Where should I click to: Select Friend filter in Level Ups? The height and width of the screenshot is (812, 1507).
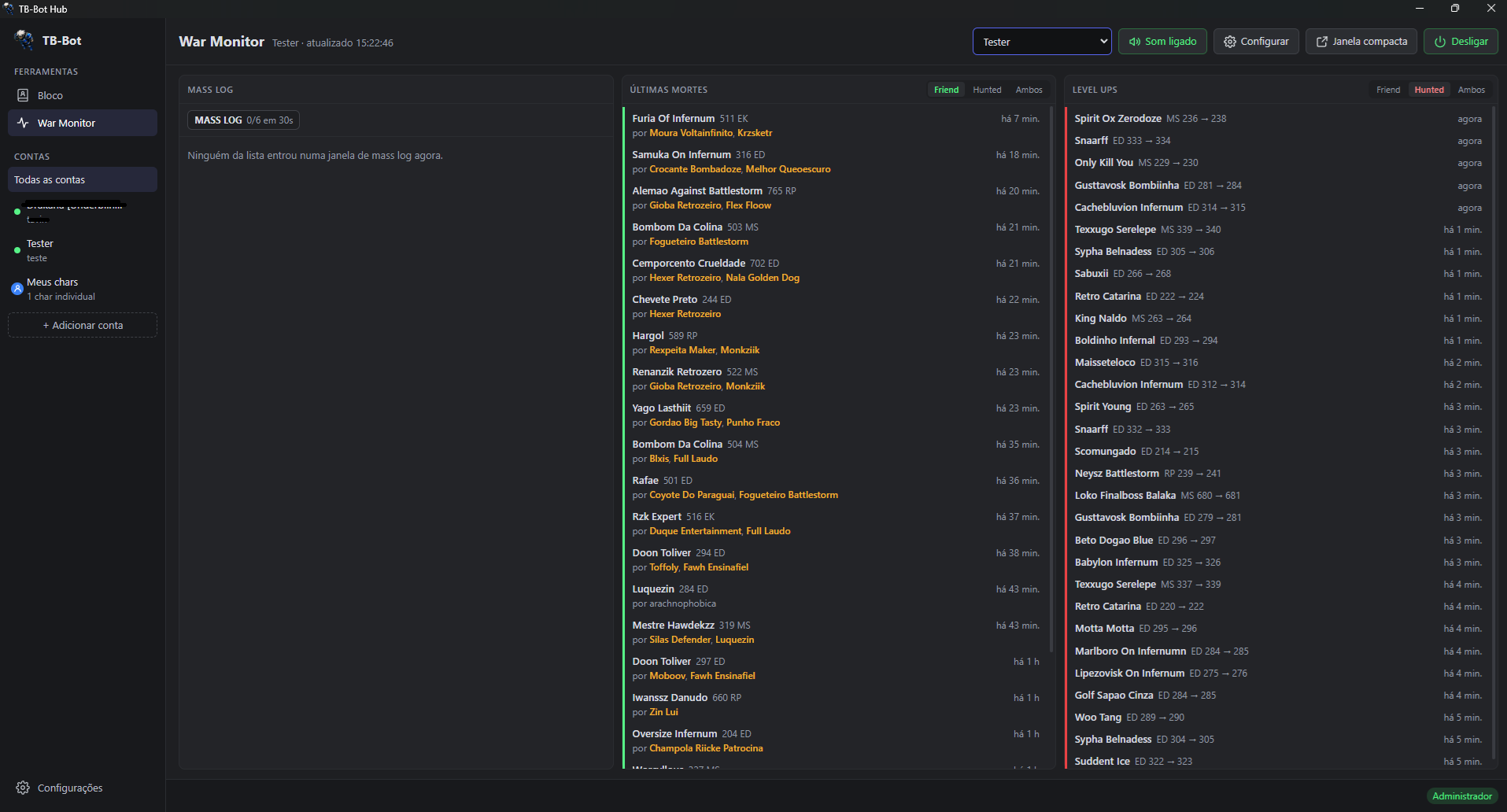tap(1388, 90)
